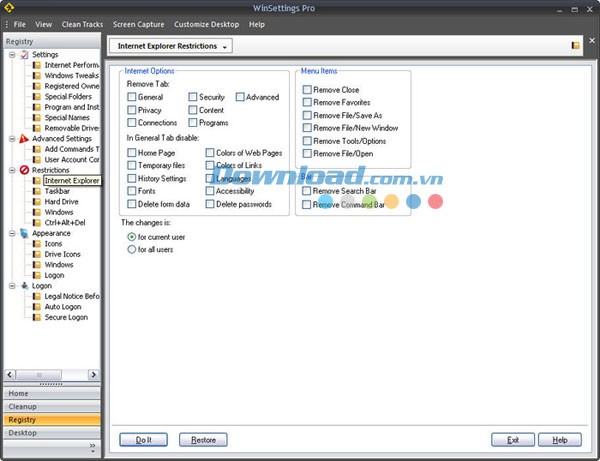Collapse the Advanced Settings tree node

tap(12, 138)
